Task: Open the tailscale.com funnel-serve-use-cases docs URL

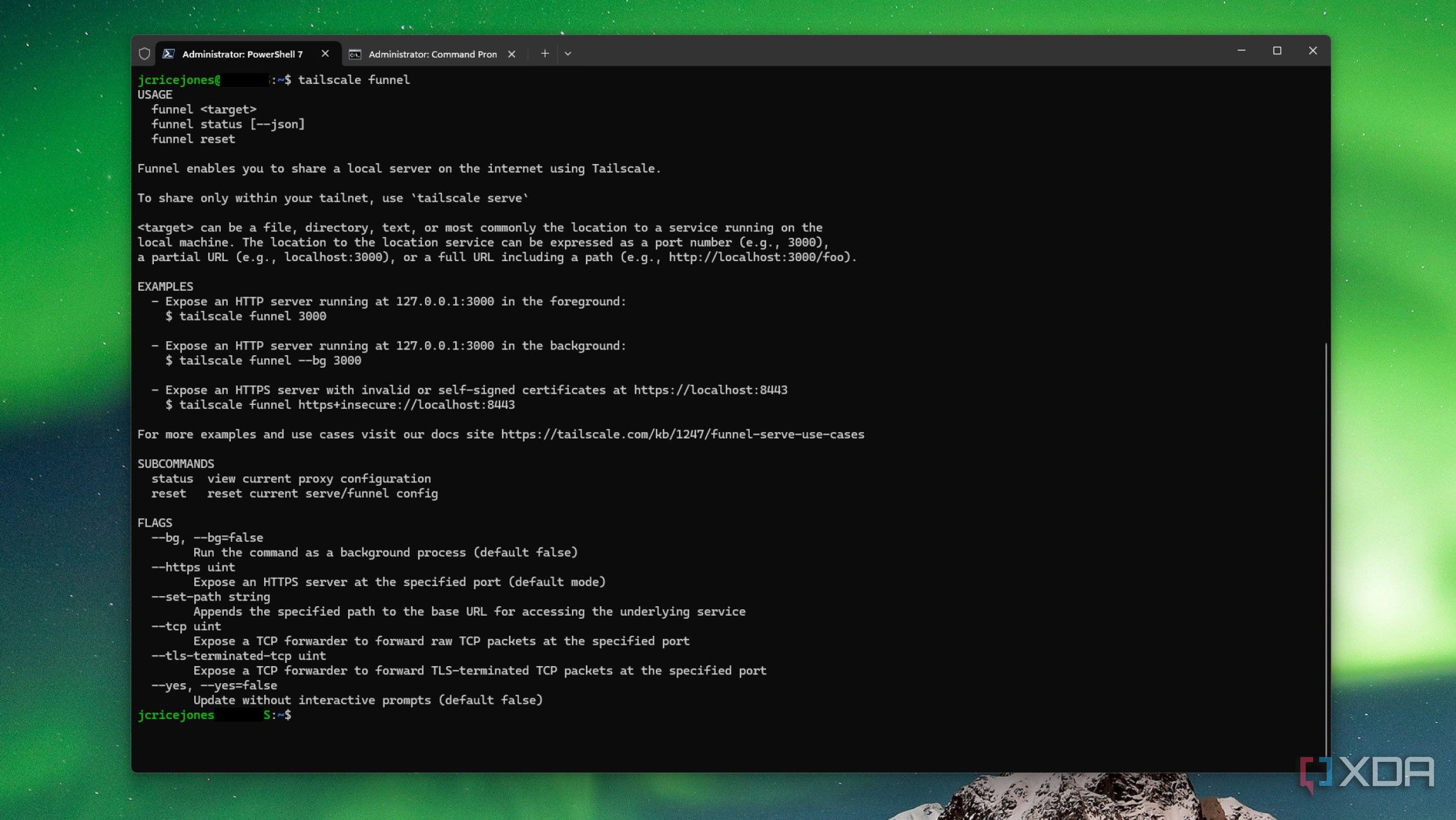Action: 682,435
